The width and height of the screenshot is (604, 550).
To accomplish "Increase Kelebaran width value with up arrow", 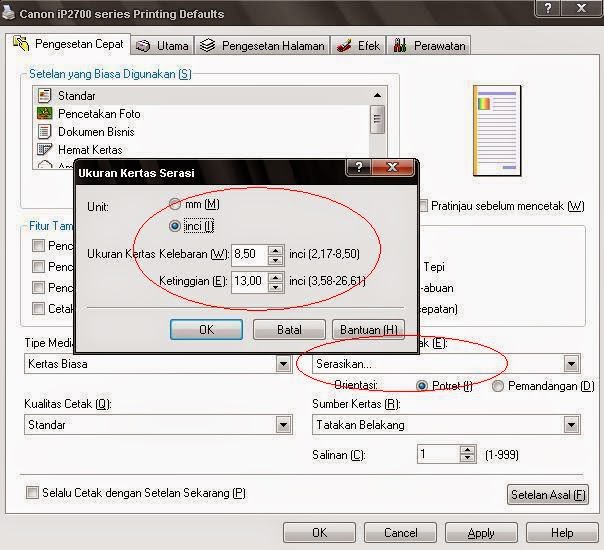I will 275,250.
